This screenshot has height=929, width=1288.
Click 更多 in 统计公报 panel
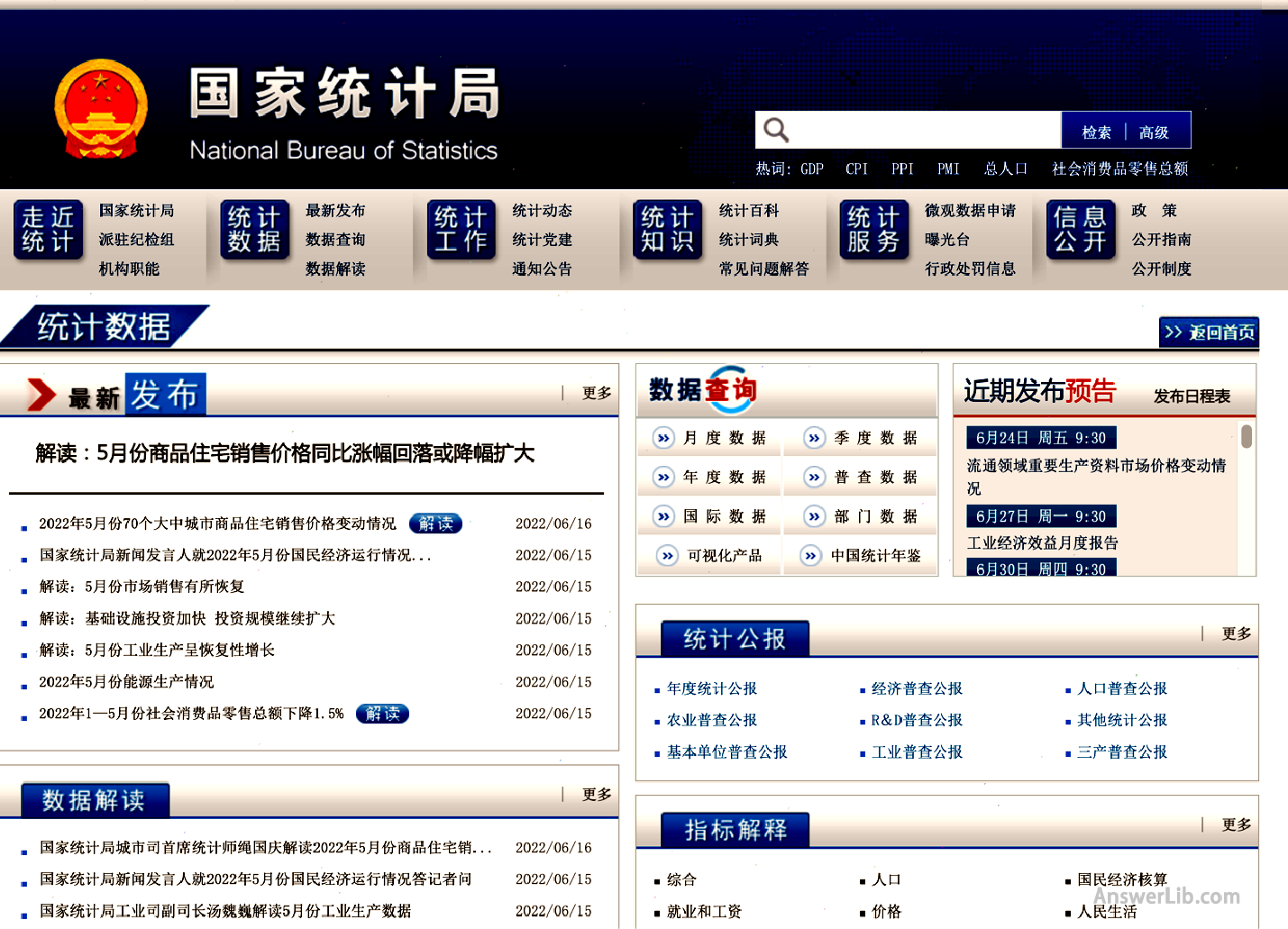tap(1237, 633)
